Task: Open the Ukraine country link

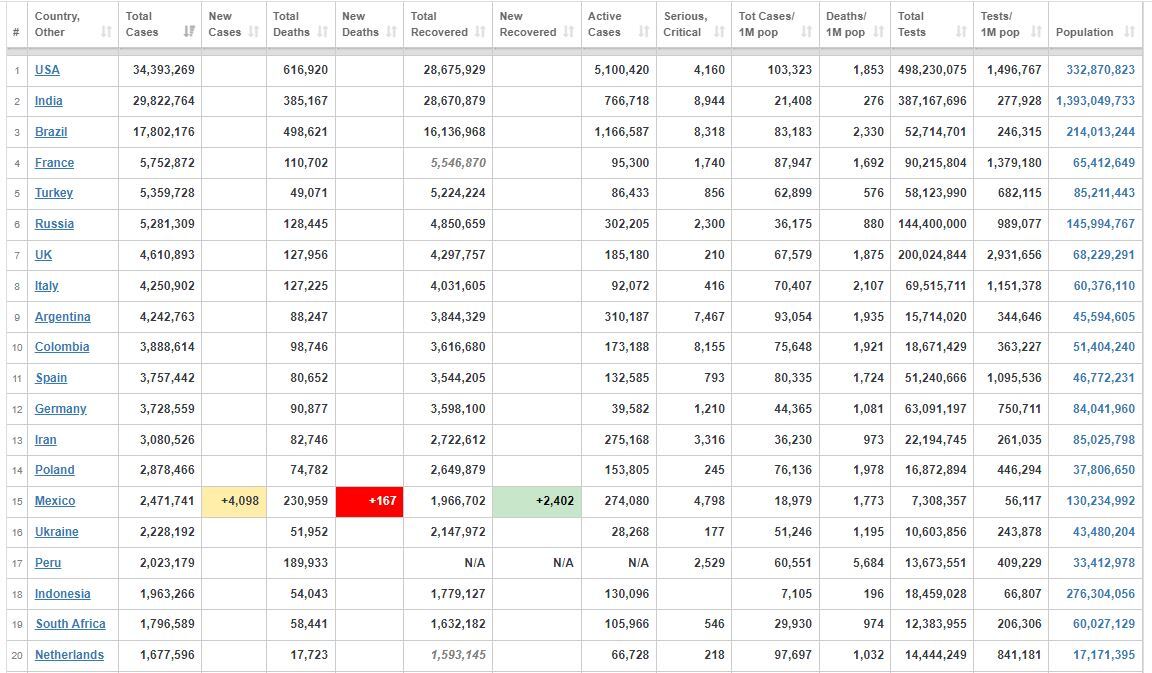Action: (57, 531)
